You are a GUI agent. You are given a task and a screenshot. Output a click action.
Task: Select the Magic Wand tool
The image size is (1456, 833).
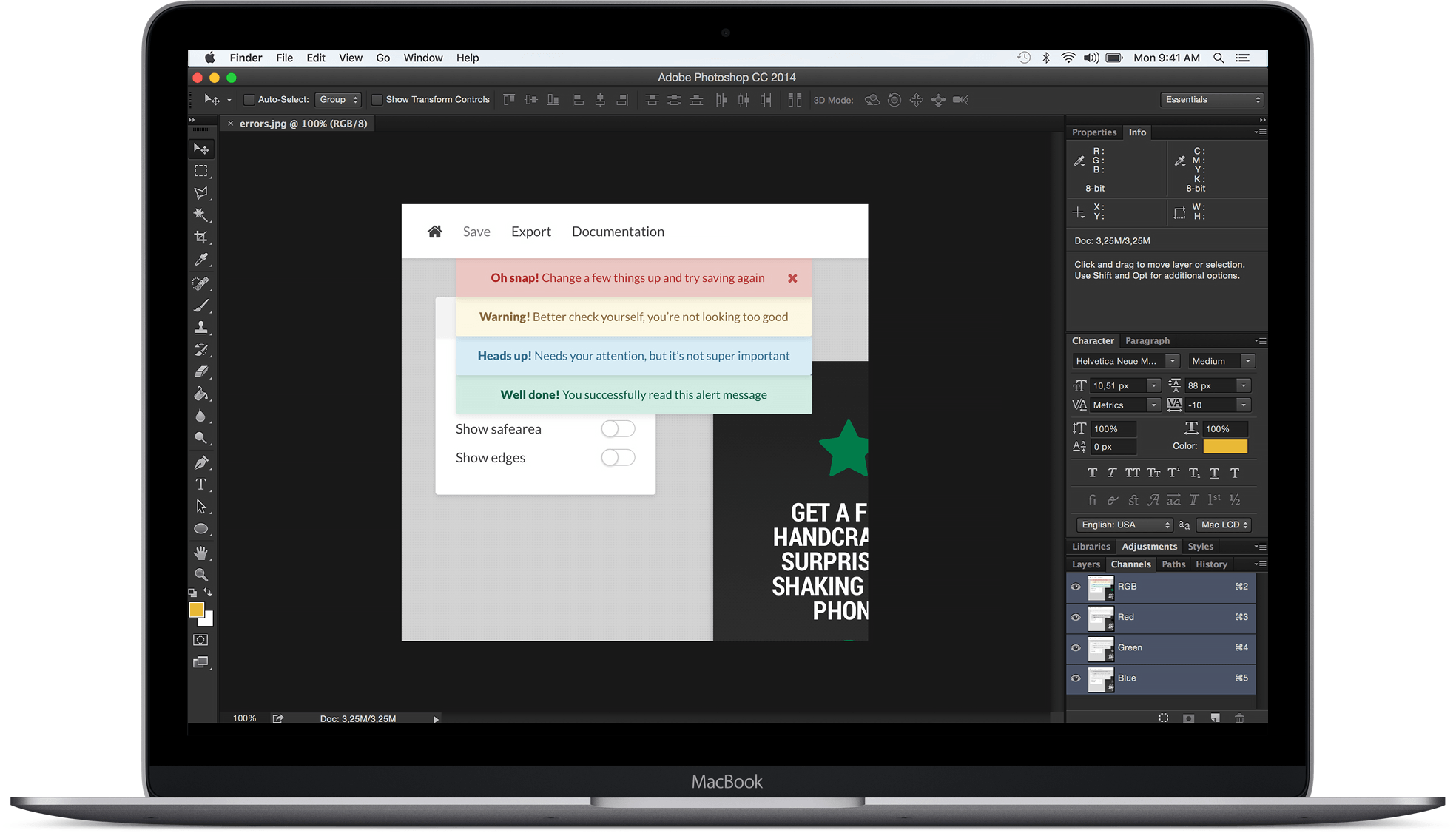[201, 215]
